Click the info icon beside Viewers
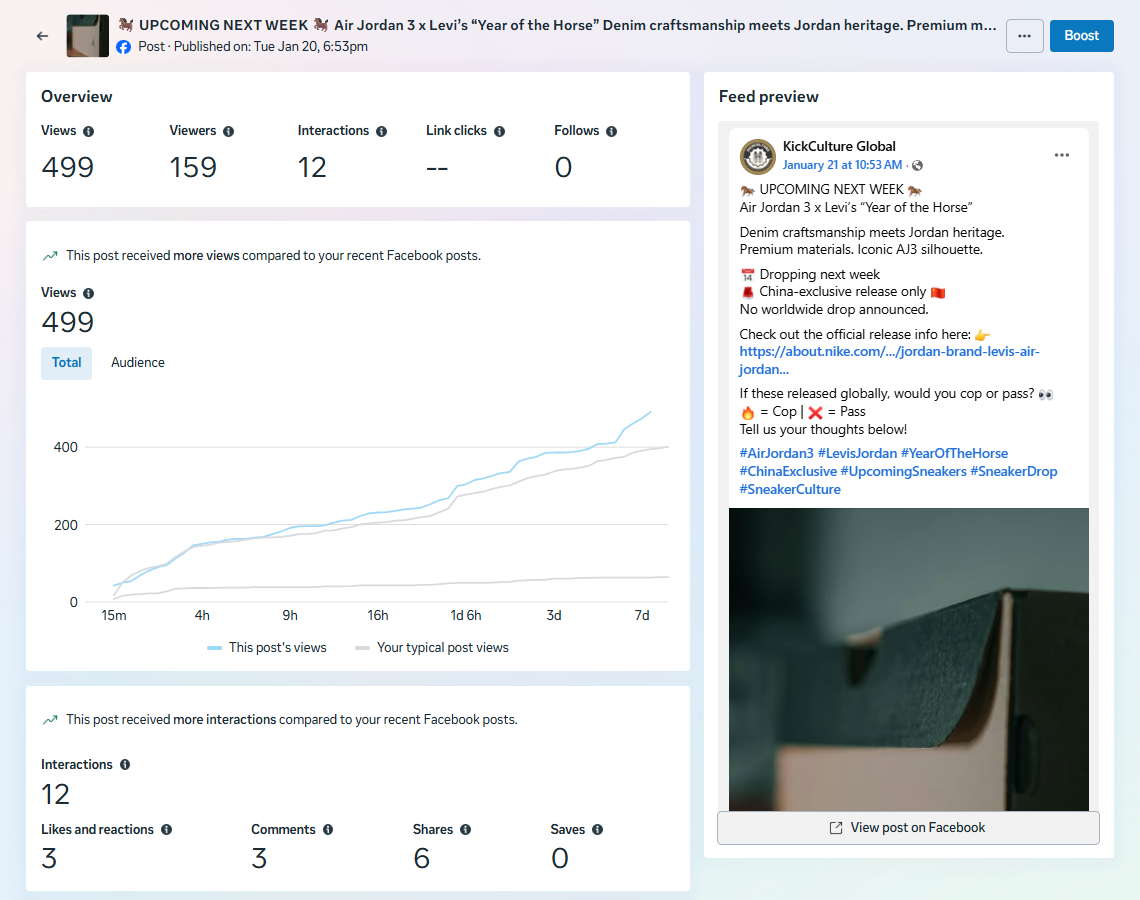Viewport: 1140px width, 900px height. point(229,131)
